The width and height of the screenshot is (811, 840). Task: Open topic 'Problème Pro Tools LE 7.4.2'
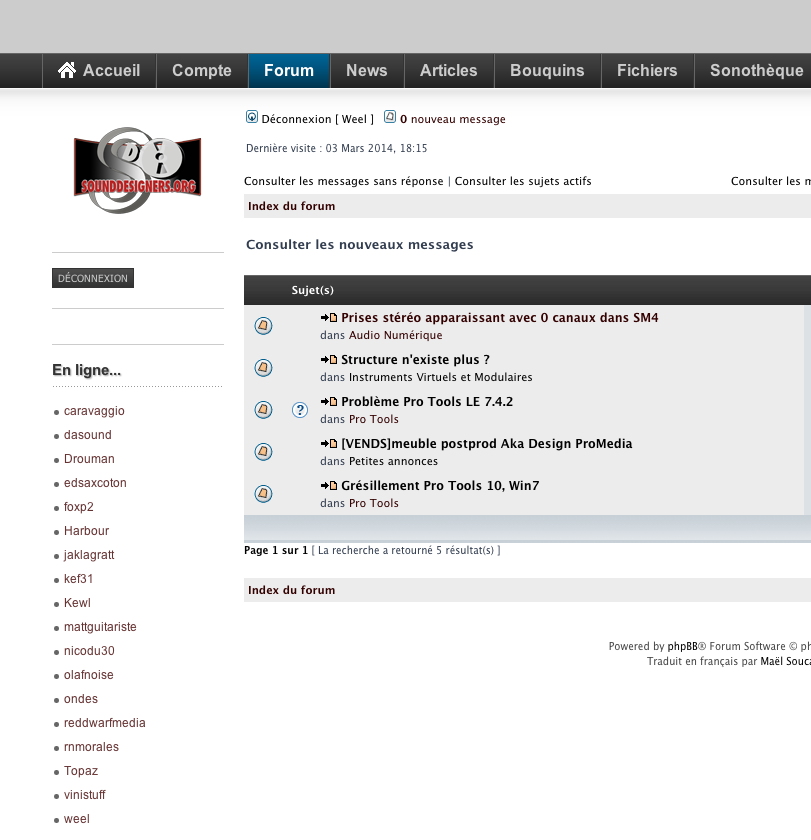[x=427, y=402]
